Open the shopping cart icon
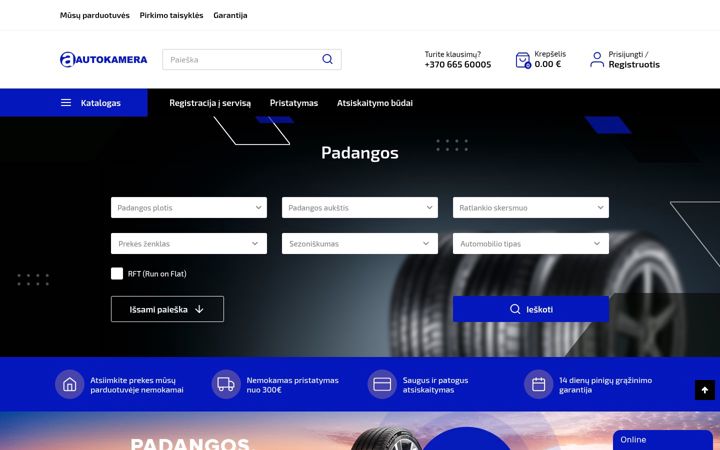The width and height of the screenshot is (720, 450). click(x=523, y=60)
